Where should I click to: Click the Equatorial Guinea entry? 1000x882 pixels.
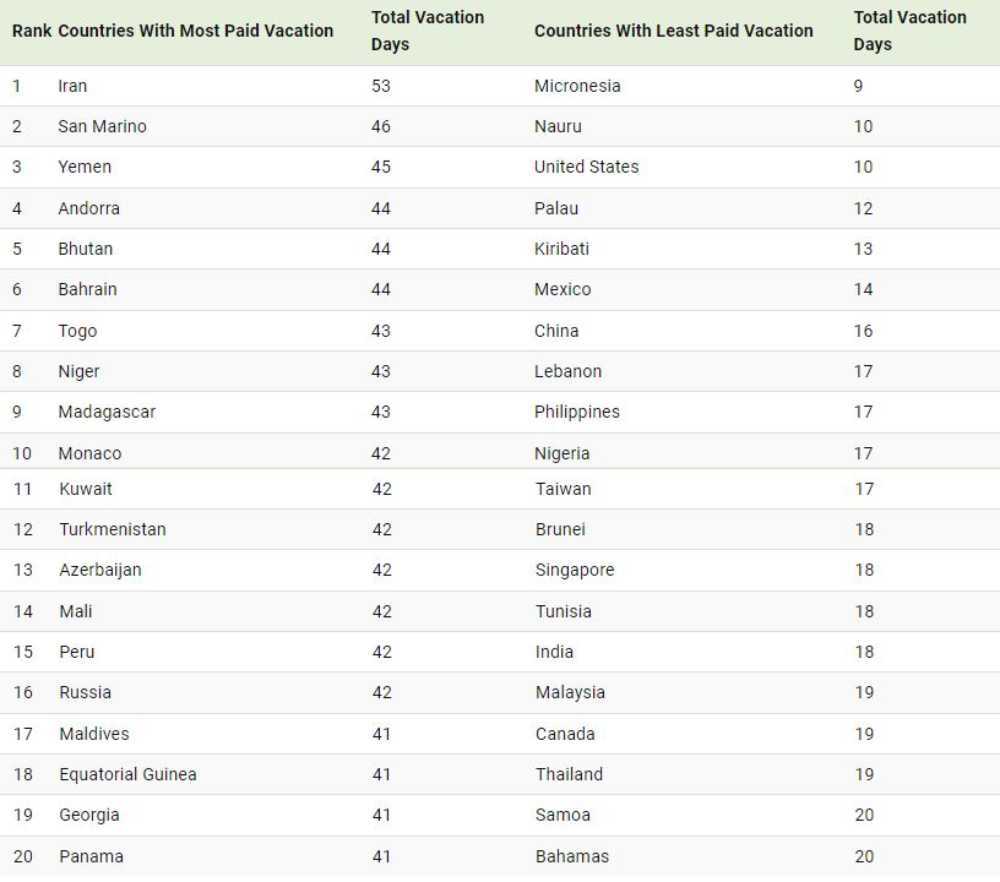pyautogui.click(x=128, y=774)
